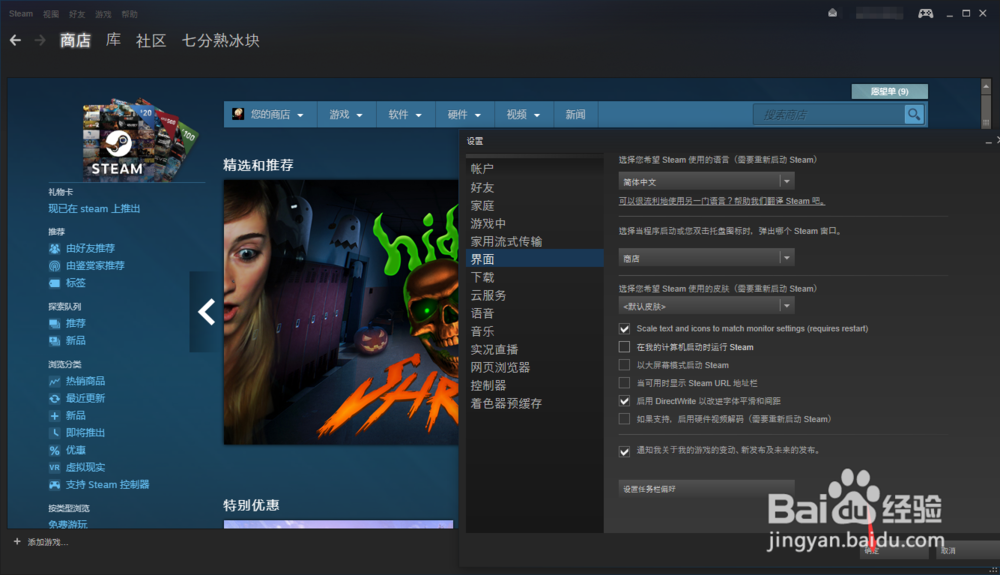Click the 探索队列 推荐 icon
Screen dimensions: 1000x575
55,324
